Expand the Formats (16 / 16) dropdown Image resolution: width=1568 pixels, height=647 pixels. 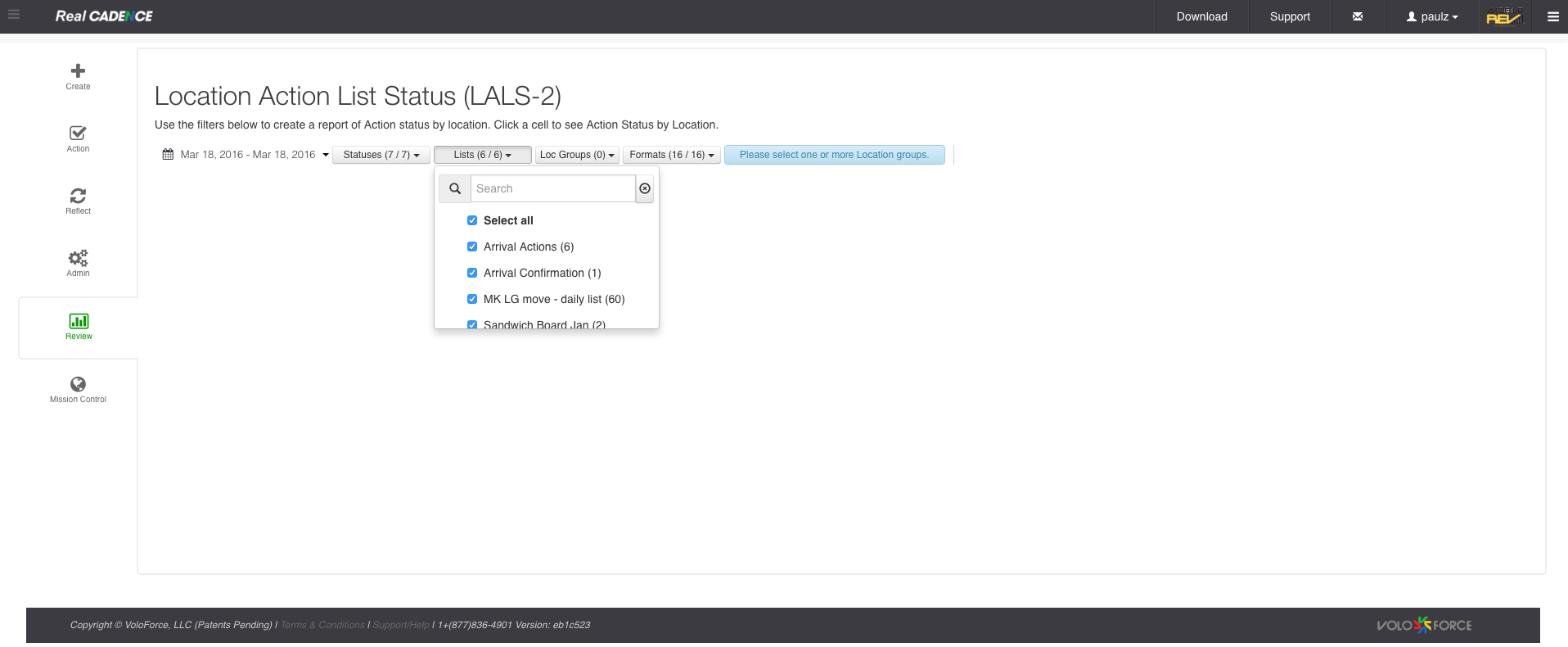(671, 155)
